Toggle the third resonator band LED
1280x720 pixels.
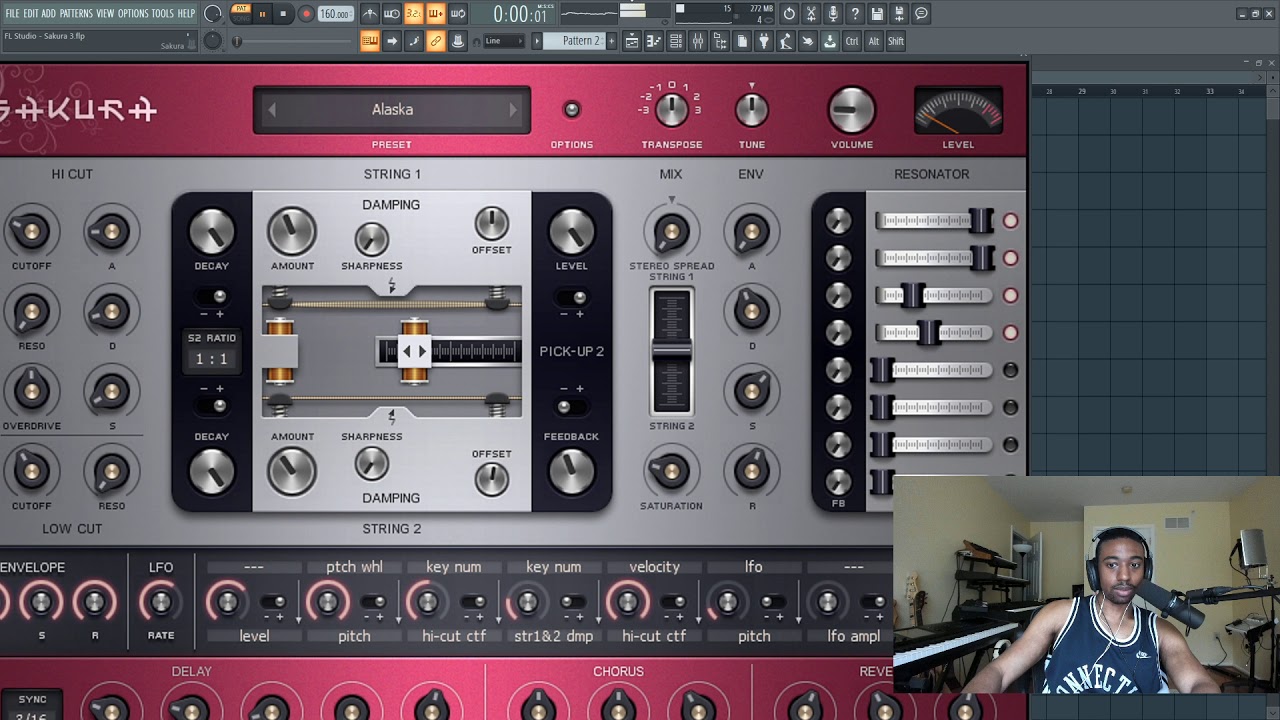click(1010, 295)
